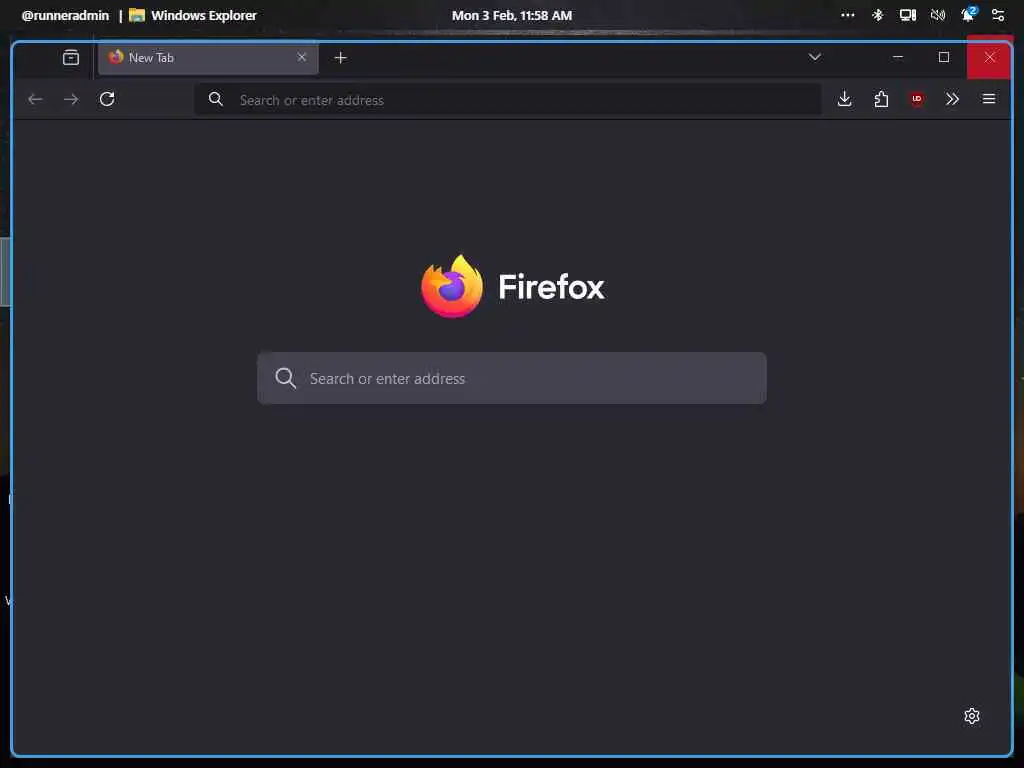
Task: Close the New Tab tab
Action: pos(302,57)
